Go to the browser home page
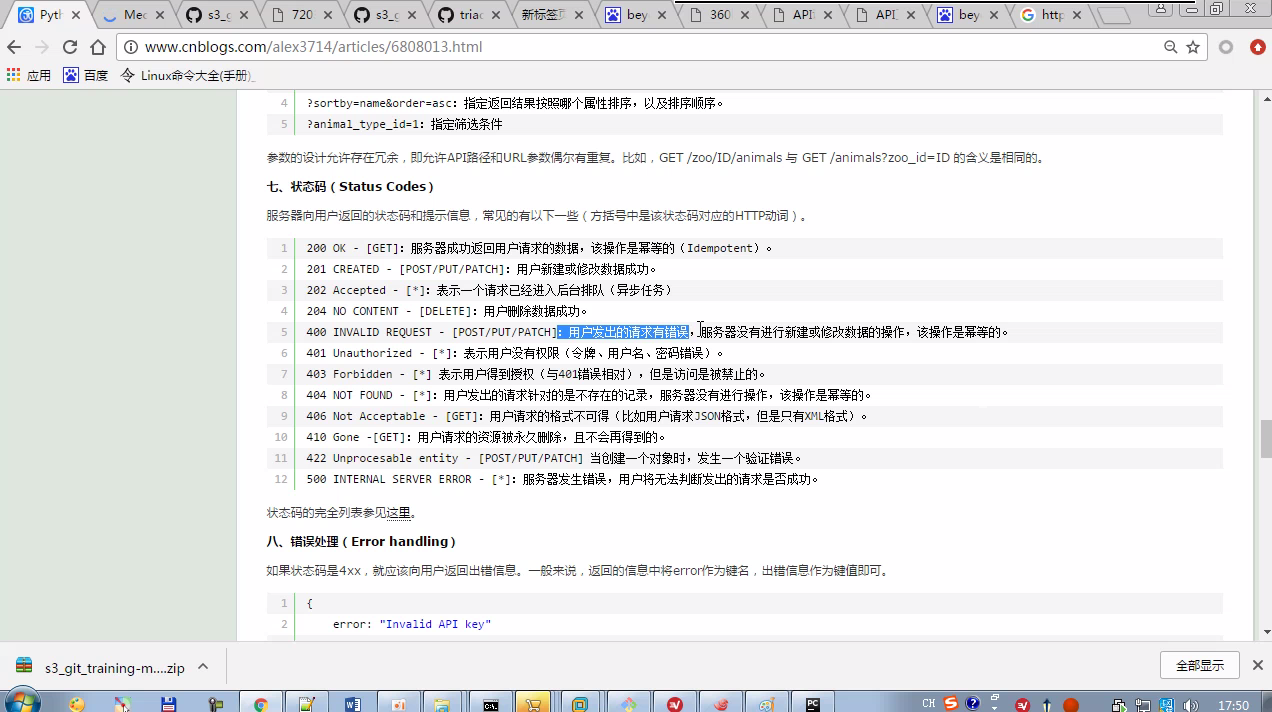1272x712 pixels. pos(98,47)
